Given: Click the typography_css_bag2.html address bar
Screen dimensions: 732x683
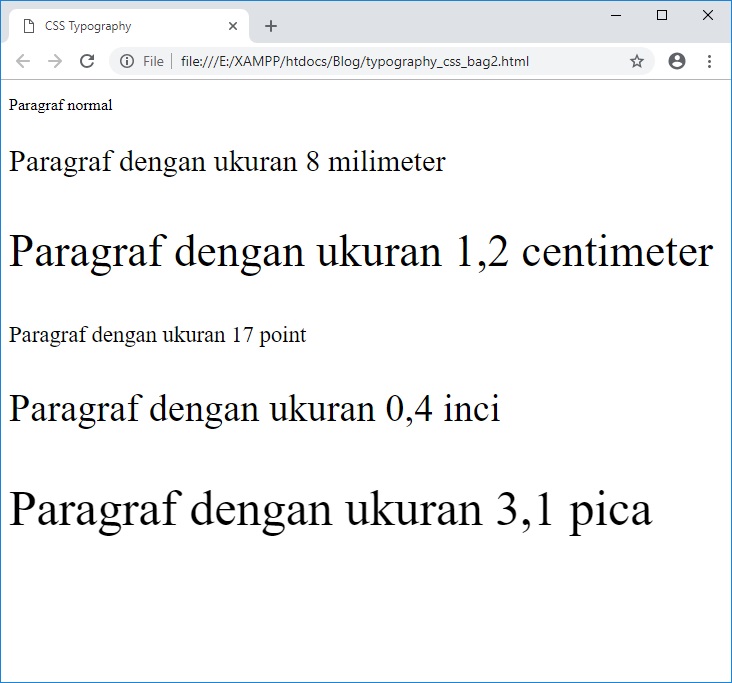Looking at the screenshot, I should click(355, 61).
